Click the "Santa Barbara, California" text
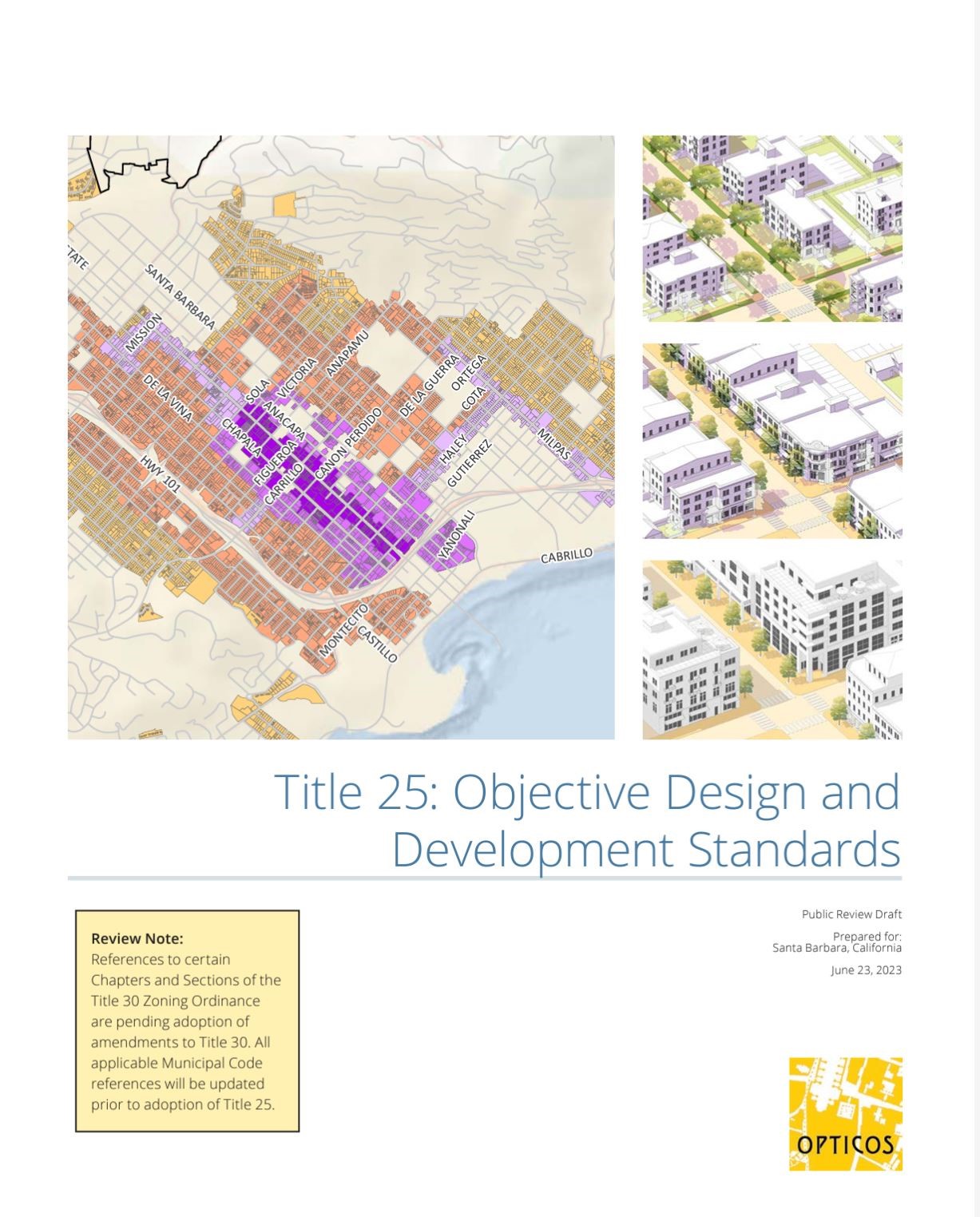 click(x=836, y=948)
